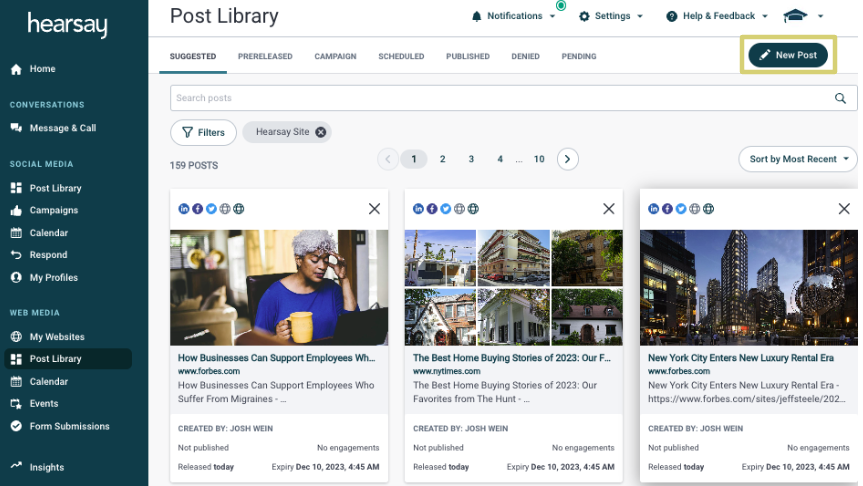Click the search magnifier icon
Viewport: 863px width, 486px height.
(840, 98)
